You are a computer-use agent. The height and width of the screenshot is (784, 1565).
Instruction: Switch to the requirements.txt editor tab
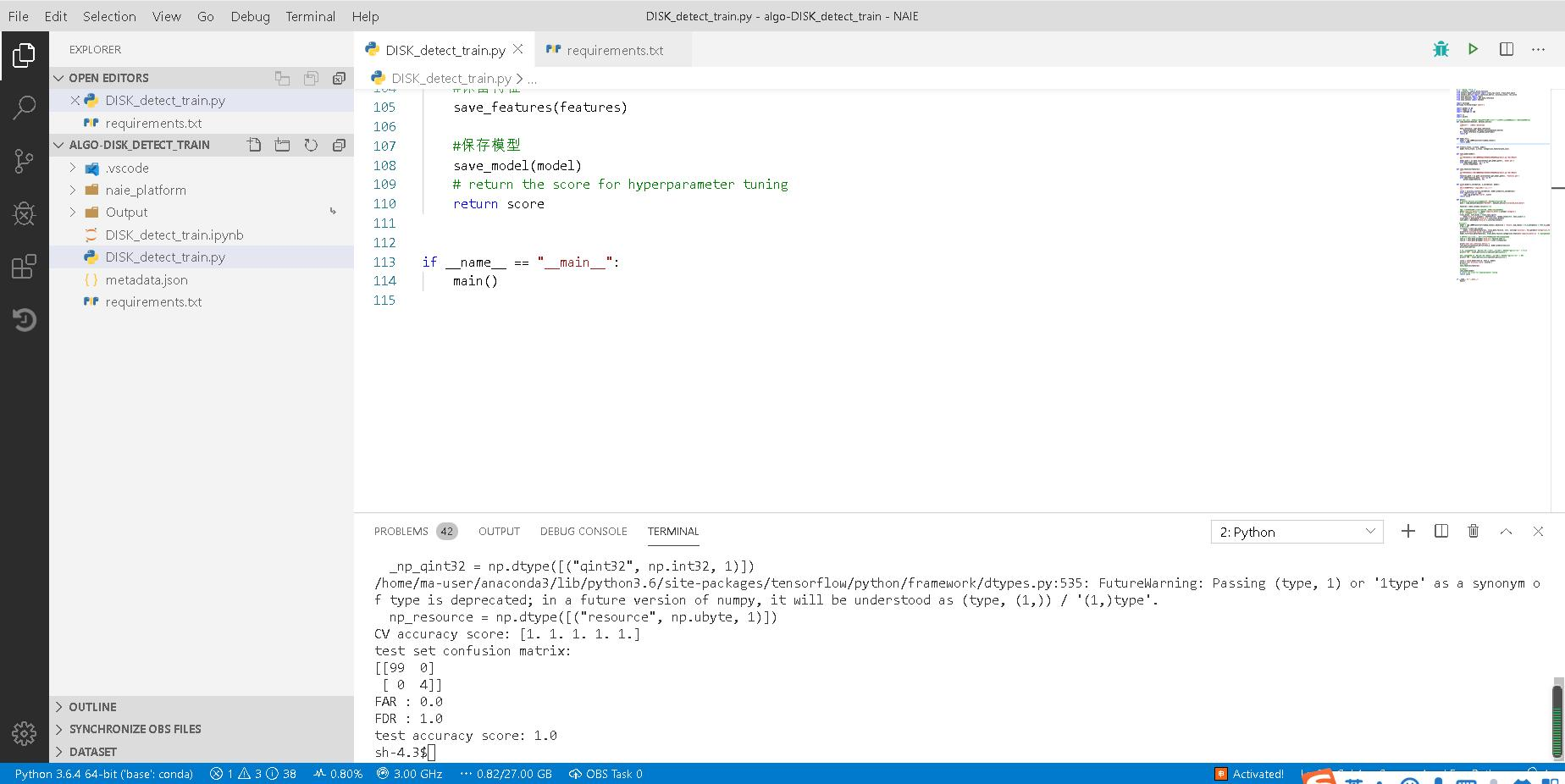[614, 50]
